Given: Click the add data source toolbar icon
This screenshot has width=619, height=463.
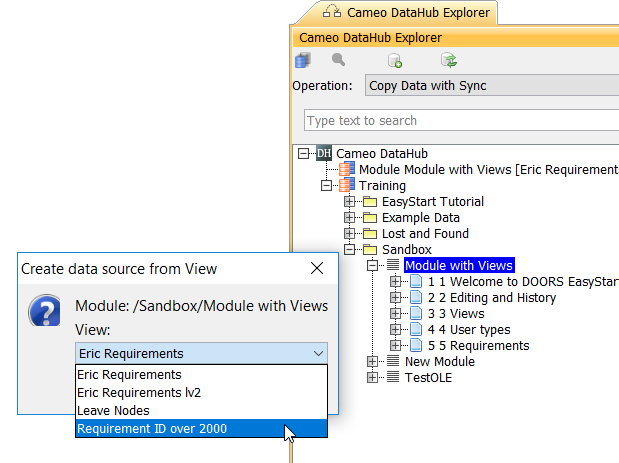Looking at the screenshot, I should [x=395, y=61].
